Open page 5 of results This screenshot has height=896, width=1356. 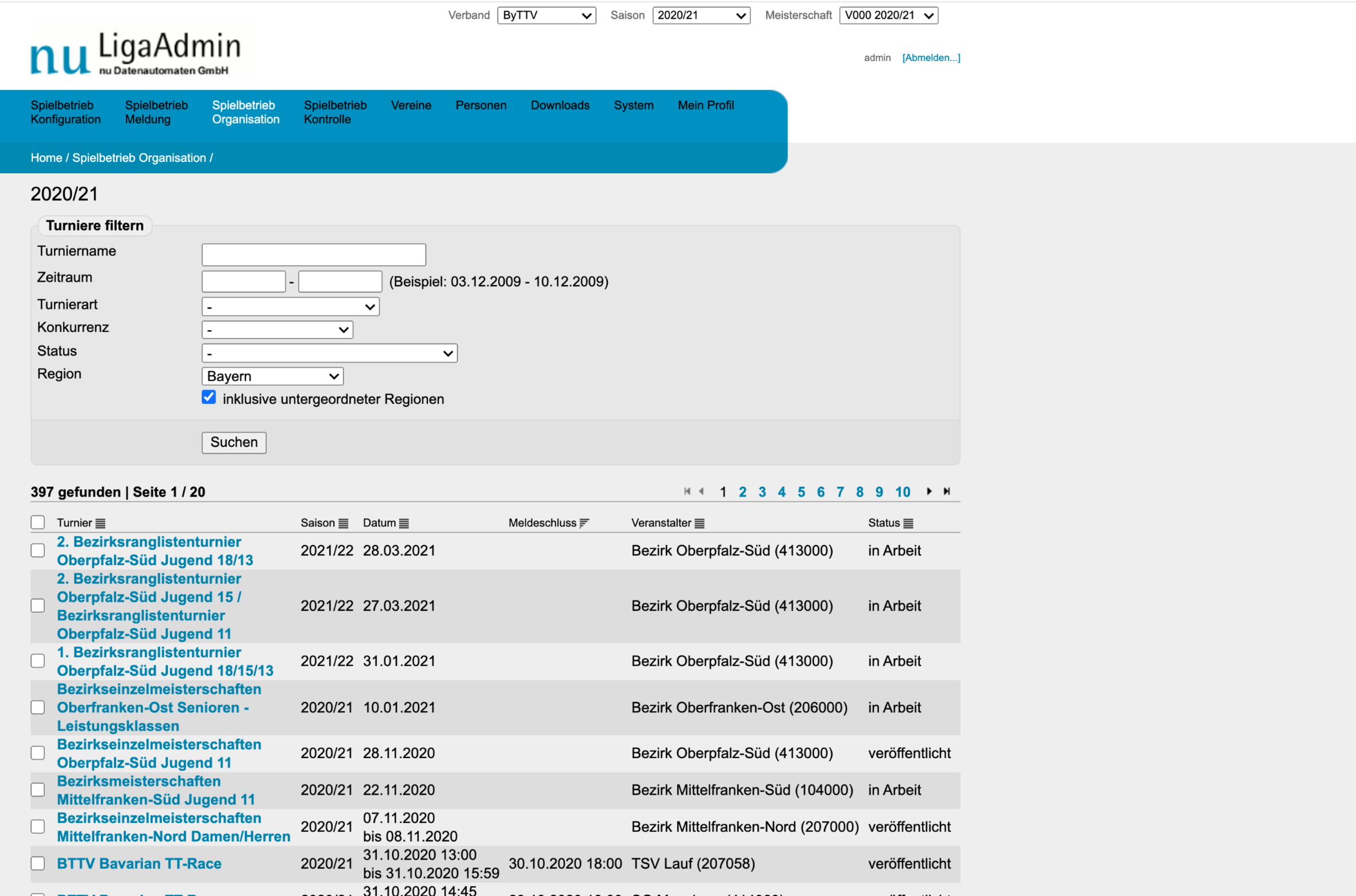(x=802, y=492)
